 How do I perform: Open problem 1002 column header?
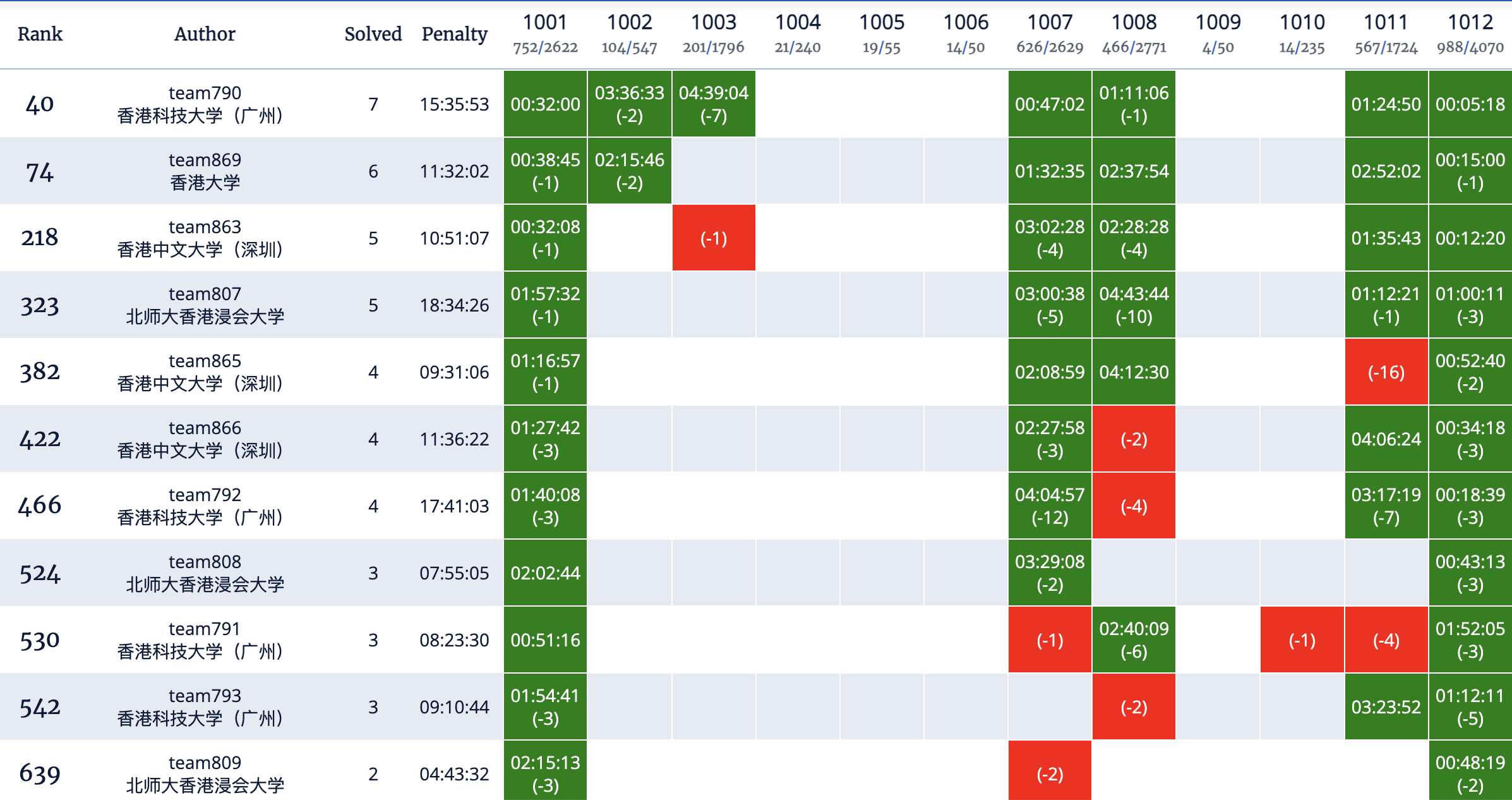coord(629,34)
